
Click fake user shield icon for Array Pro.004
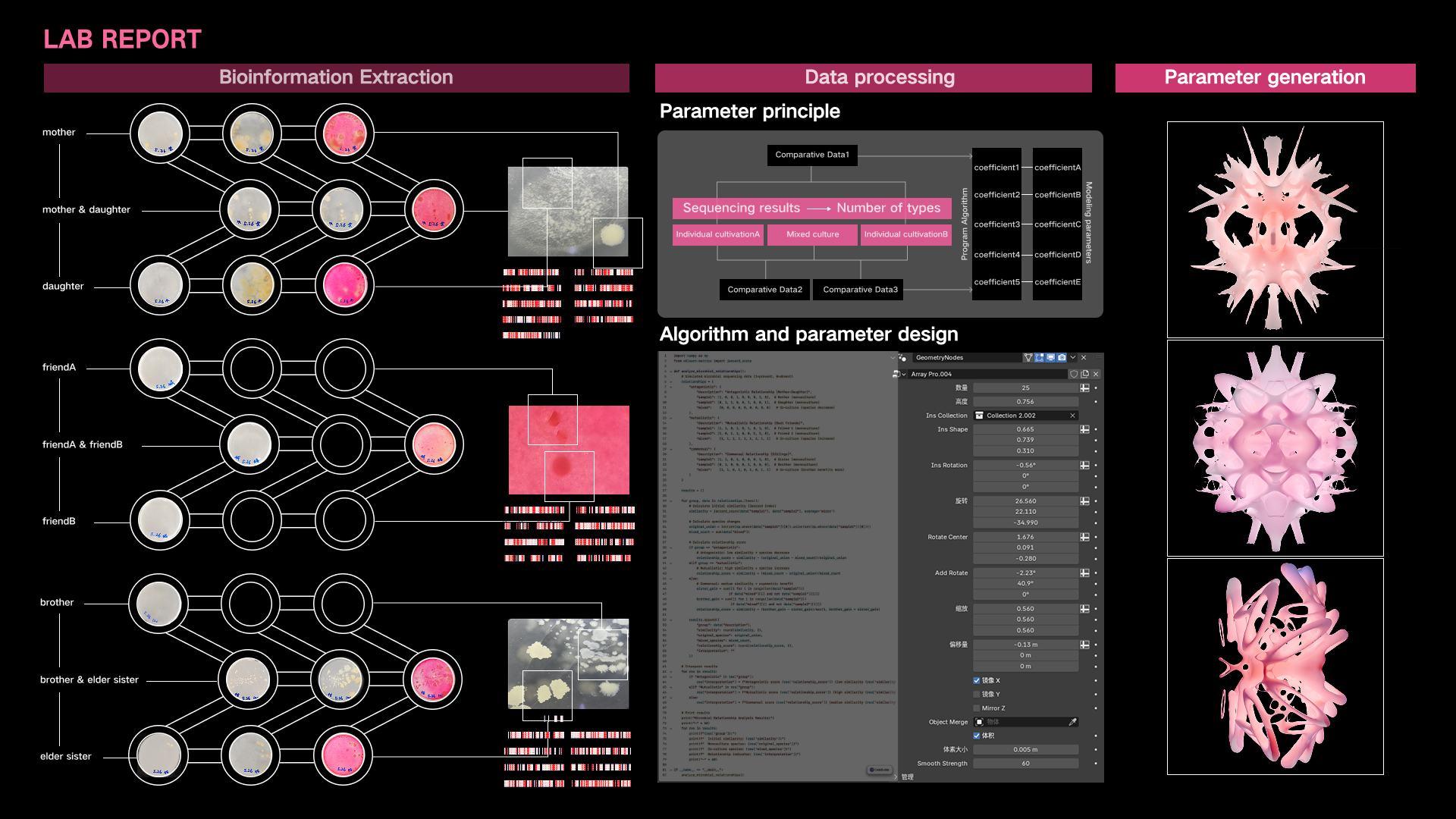[1074, 374]
